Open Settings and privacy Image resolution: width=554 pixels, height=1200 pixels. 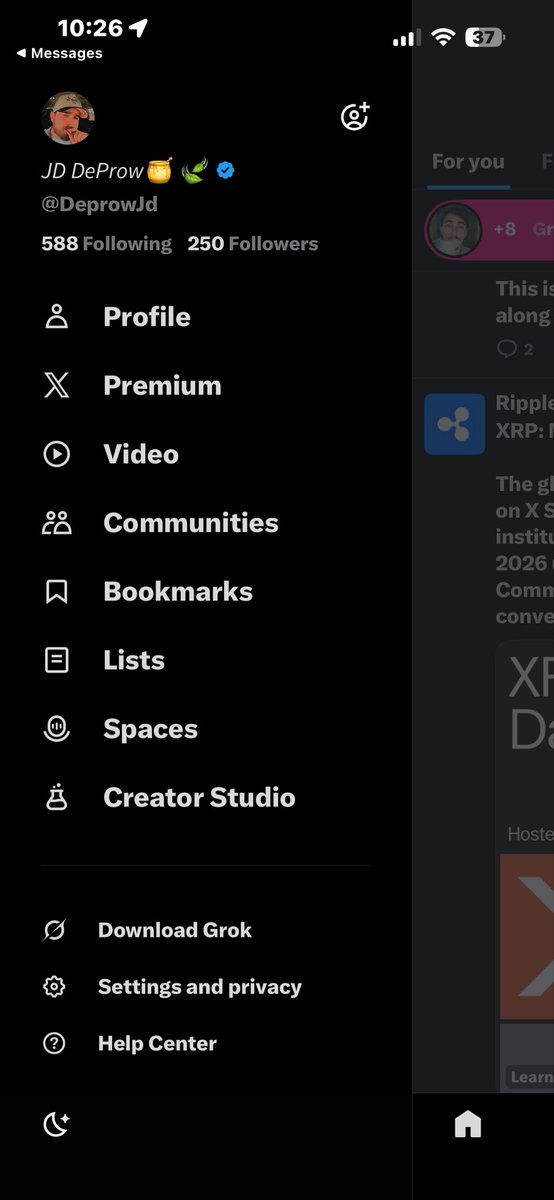pos(200,987)
